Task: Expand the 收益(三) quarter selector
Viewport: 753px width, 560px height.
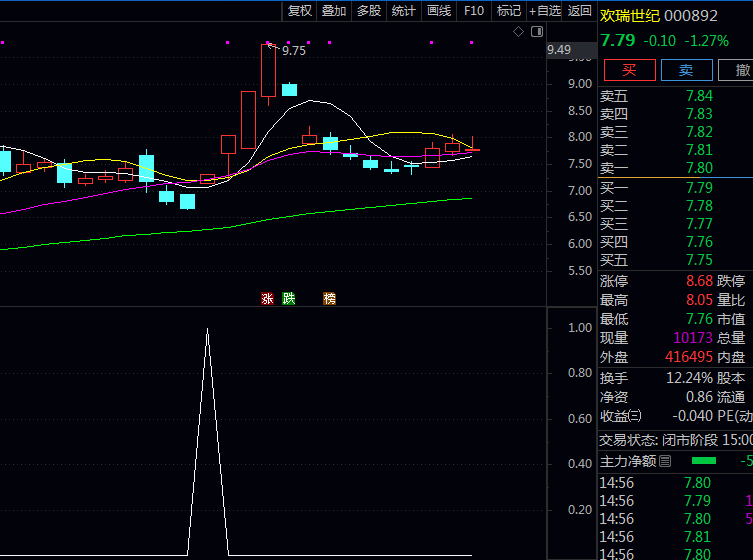Action: pos(636,416)
